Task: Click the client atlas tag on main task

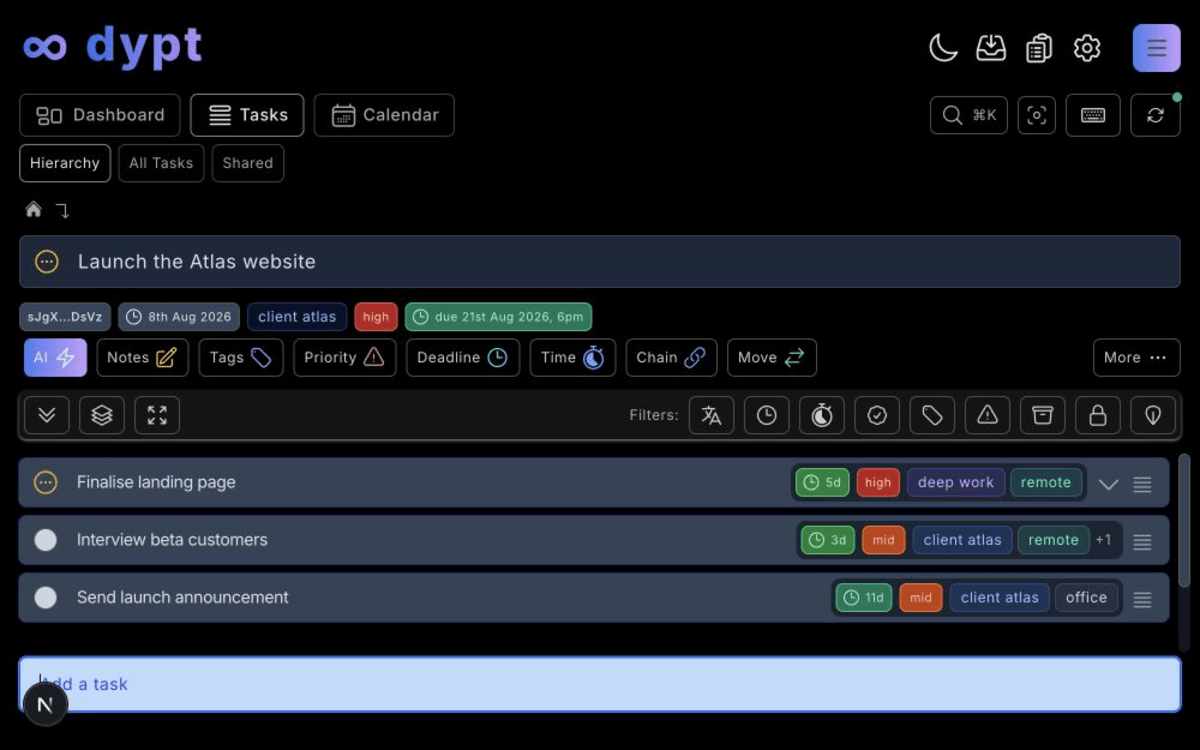Action: pos(297,317)
